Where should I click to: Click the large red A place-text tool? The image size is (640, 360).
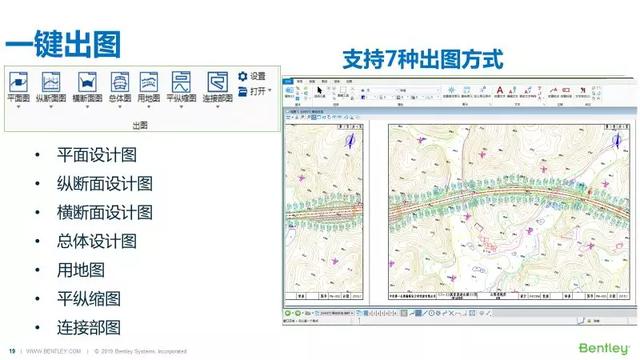pyautogui.click(x=500, y=90)
